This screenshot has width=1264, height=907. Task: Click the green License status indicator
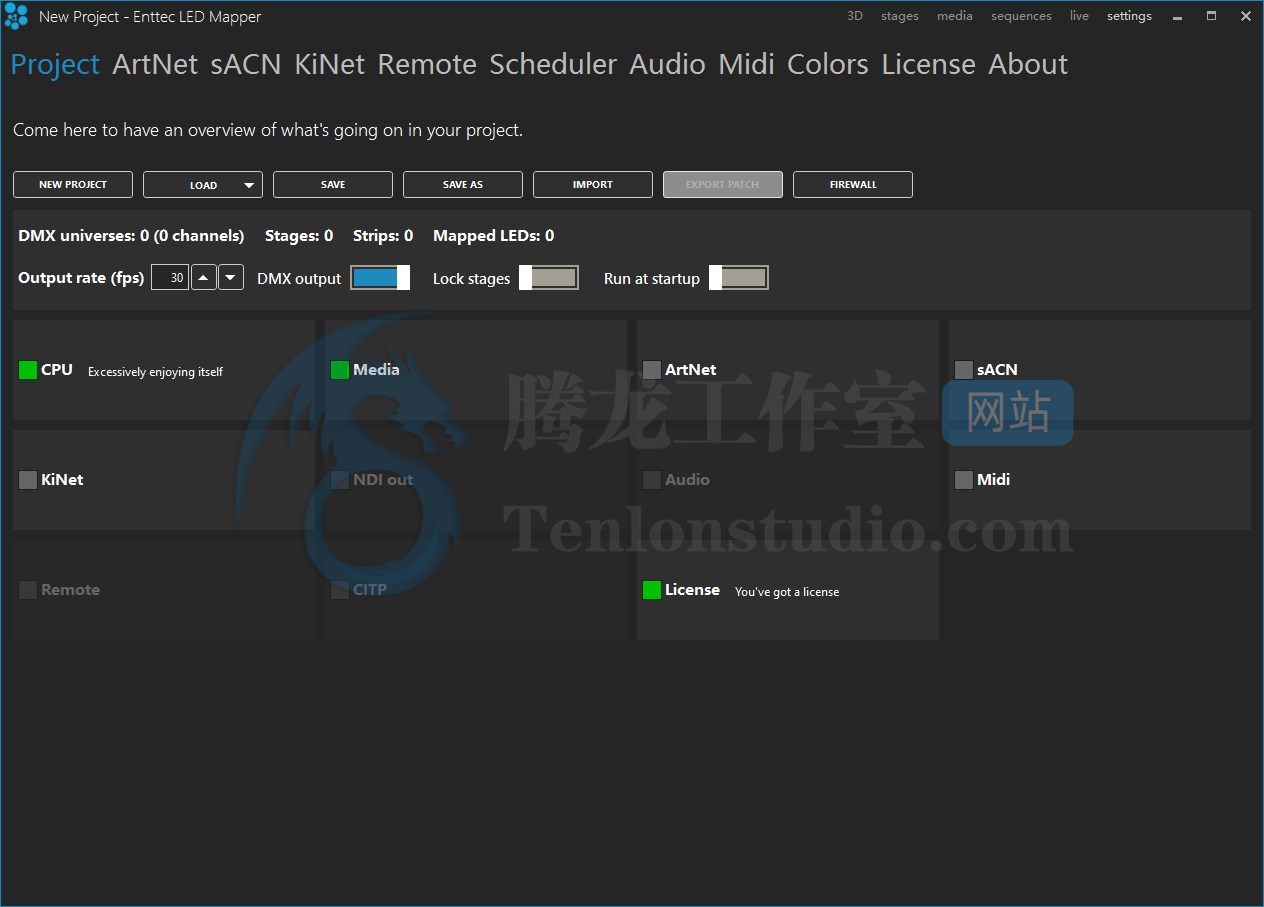click(x=652, y=590)
